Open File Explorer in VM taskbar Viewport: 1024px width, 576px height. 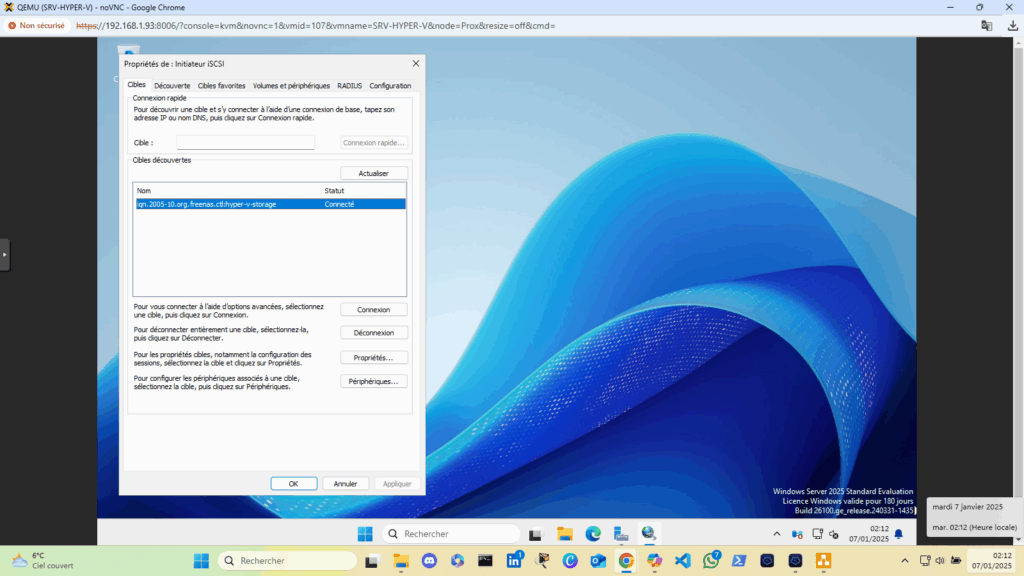coord(565,534)
